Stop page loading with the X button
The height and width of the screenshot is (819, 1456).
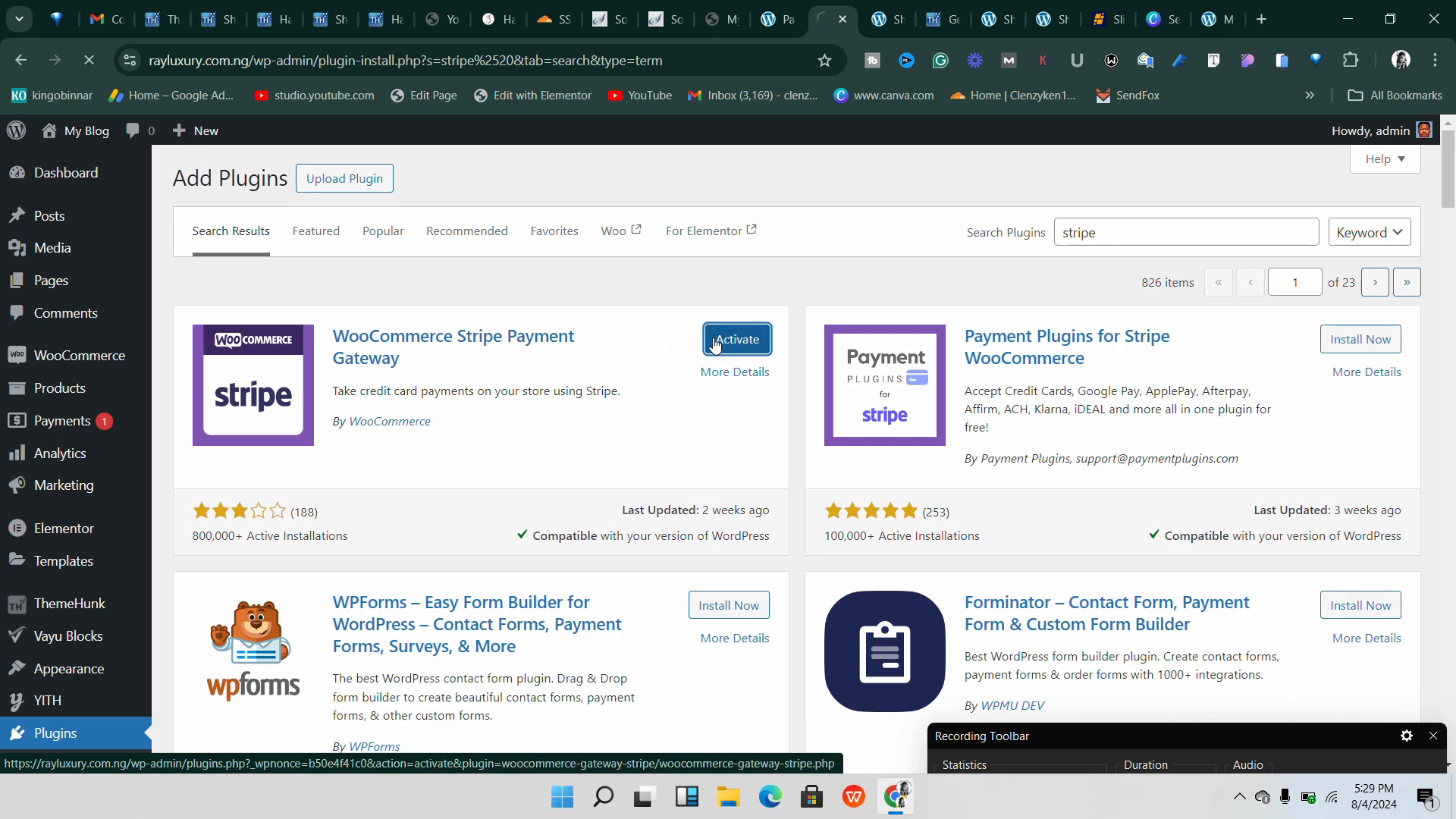(89, 60)
